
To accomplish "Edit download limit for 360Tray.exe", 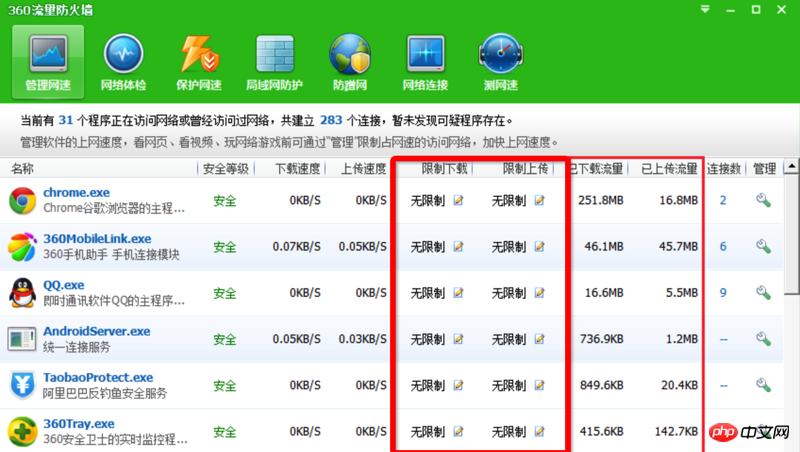I will coord(458,432).
